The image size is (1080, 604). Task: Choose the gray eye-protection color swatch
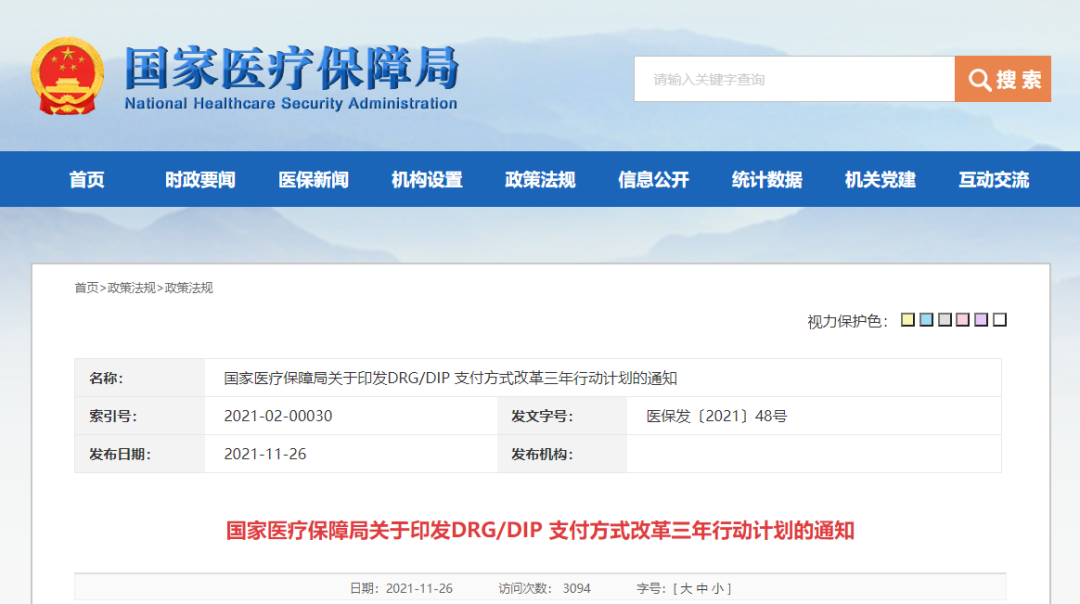[x=945, y=320]
